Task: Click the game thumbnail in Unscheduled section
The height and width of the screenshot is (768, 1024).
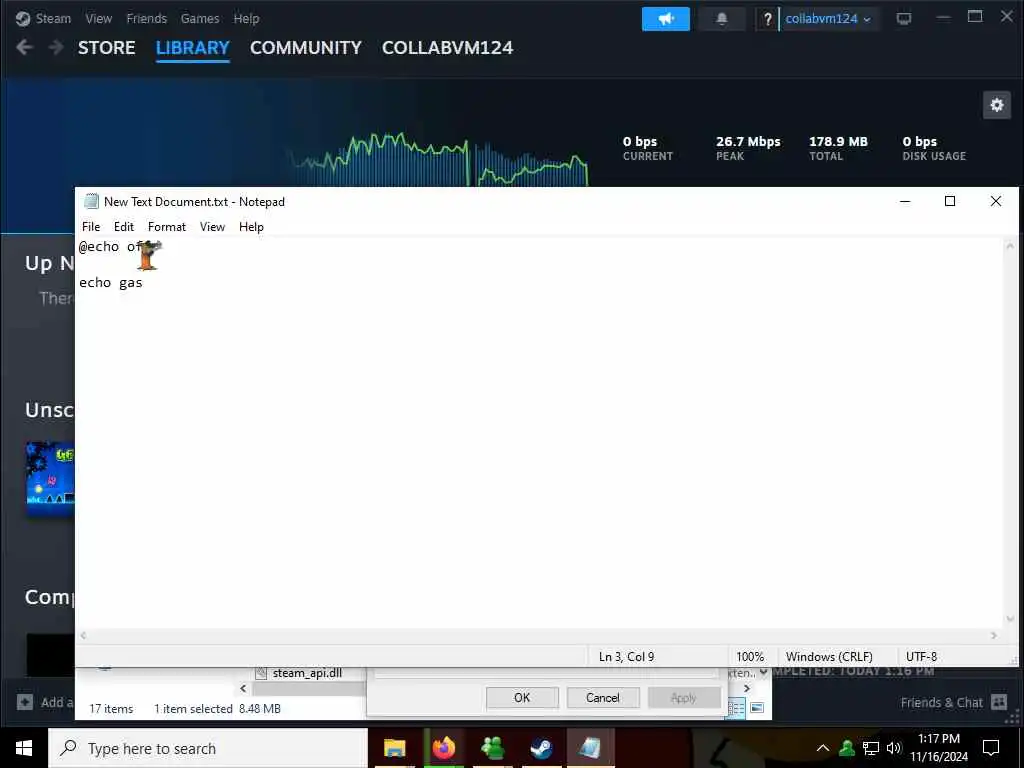Action: tap(50, 479)
